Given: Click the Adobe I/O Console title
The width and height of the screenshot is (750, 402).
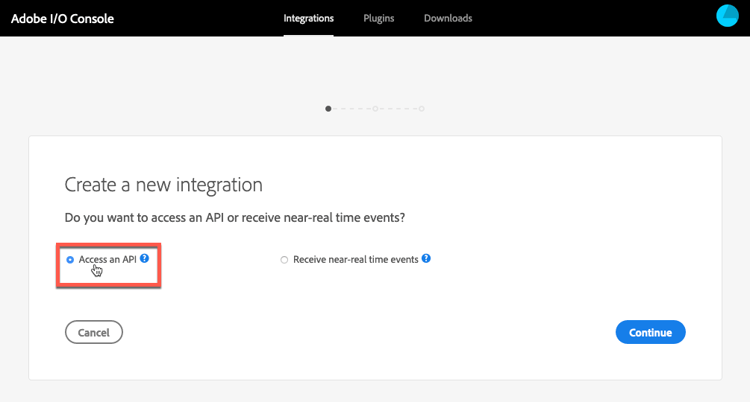Looking at the screenshot, I should coord(63,19).
